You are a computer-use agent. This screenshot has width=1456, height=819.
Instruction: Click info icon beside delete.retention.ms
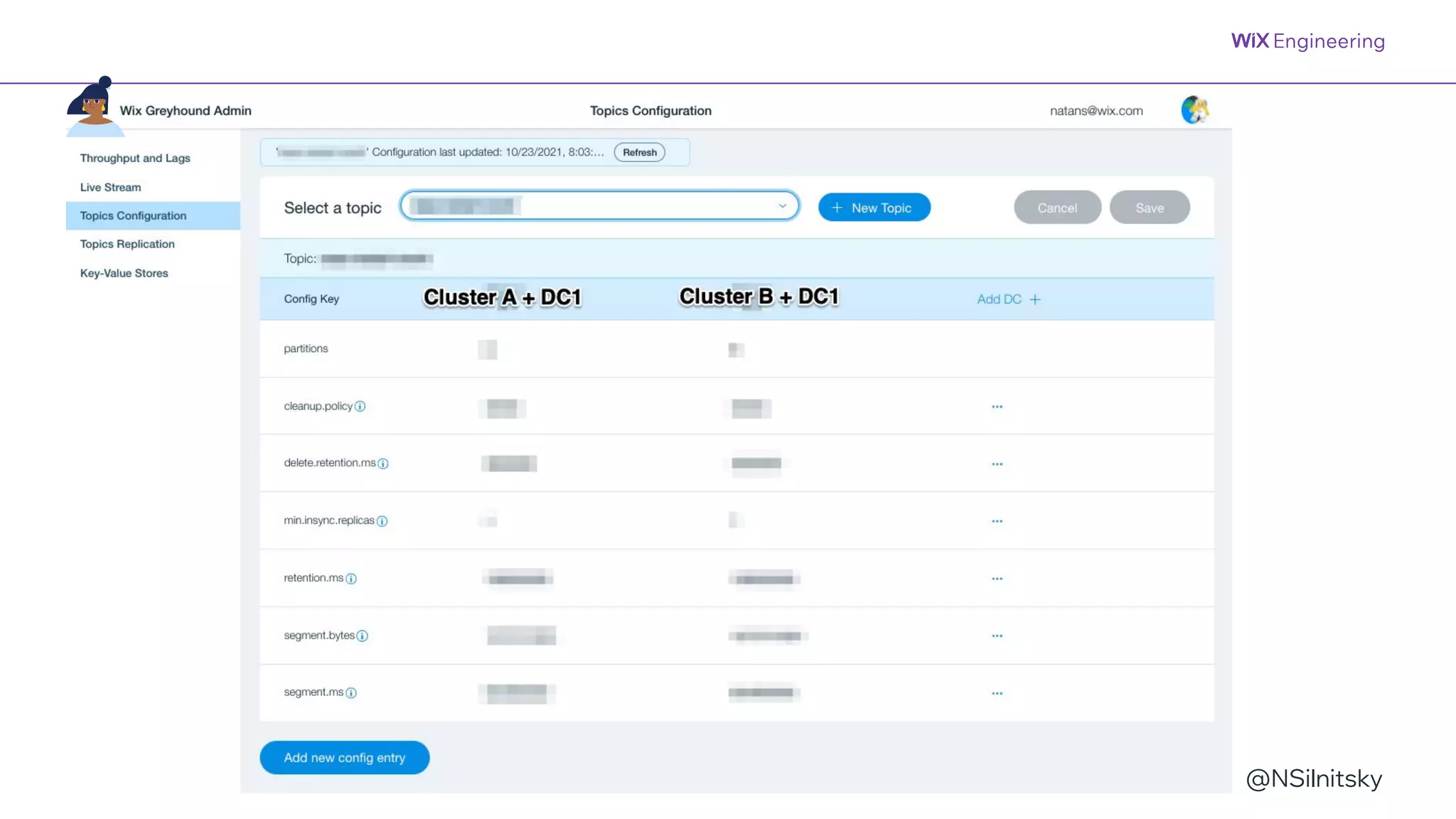[383, 464]
